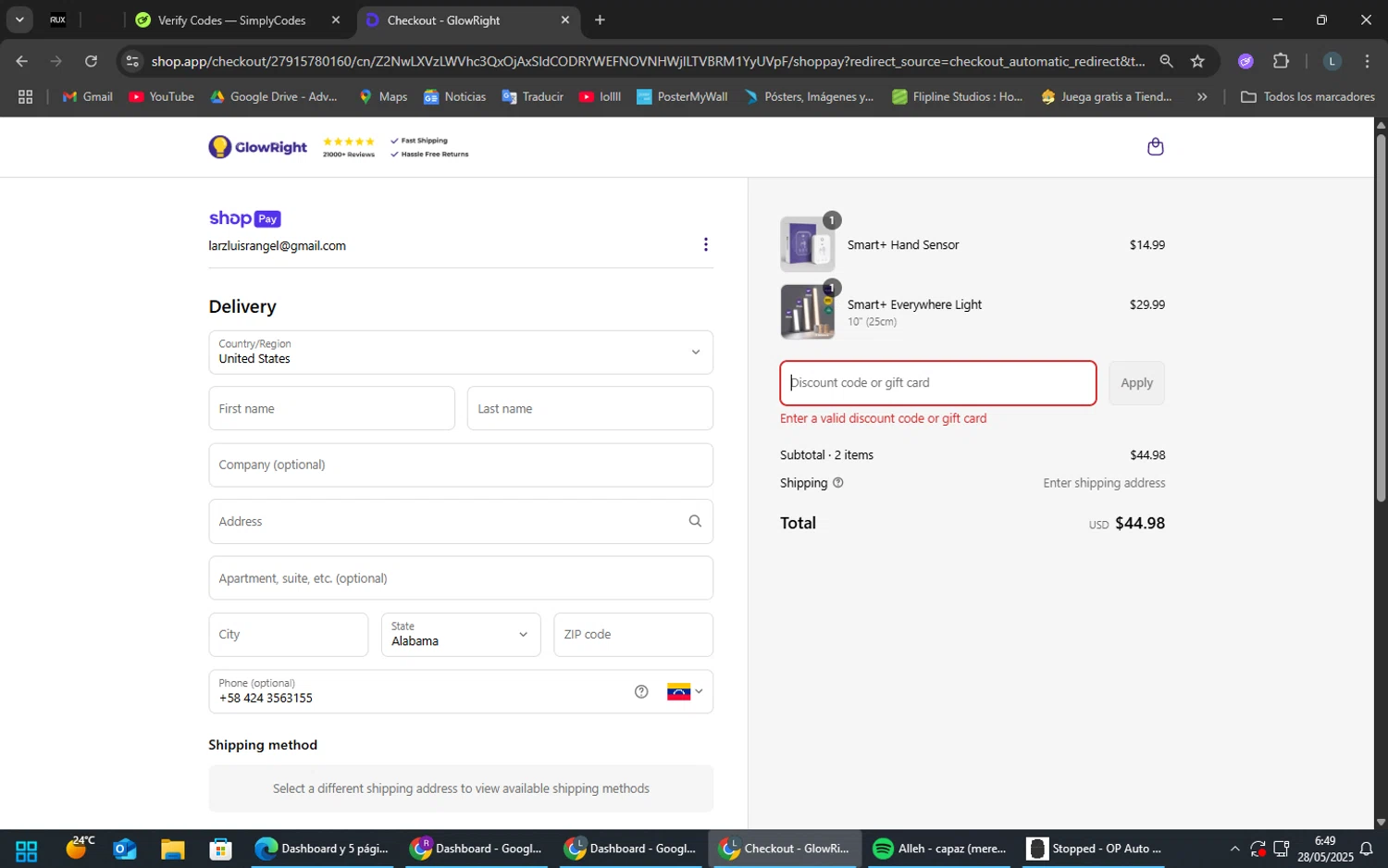Open the Traducir bookmark

(x=532, y=96)
